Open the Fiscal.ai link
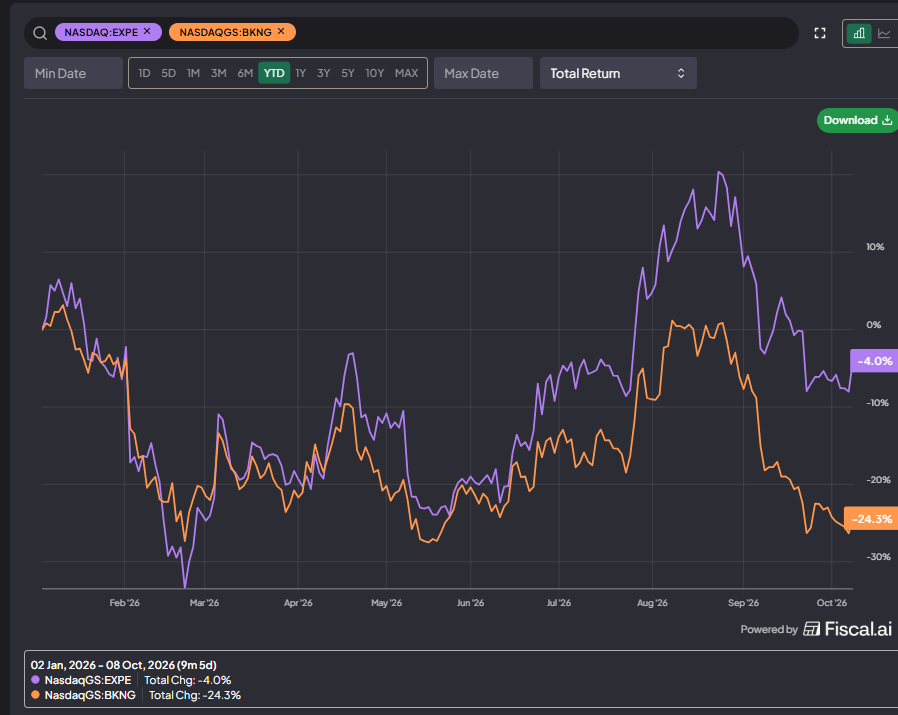 point(848,629)
